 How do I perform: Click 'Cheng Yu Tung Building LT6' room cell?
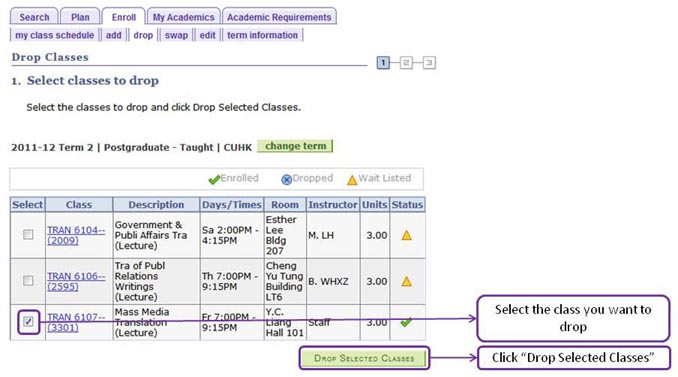[x=284, y=281]
